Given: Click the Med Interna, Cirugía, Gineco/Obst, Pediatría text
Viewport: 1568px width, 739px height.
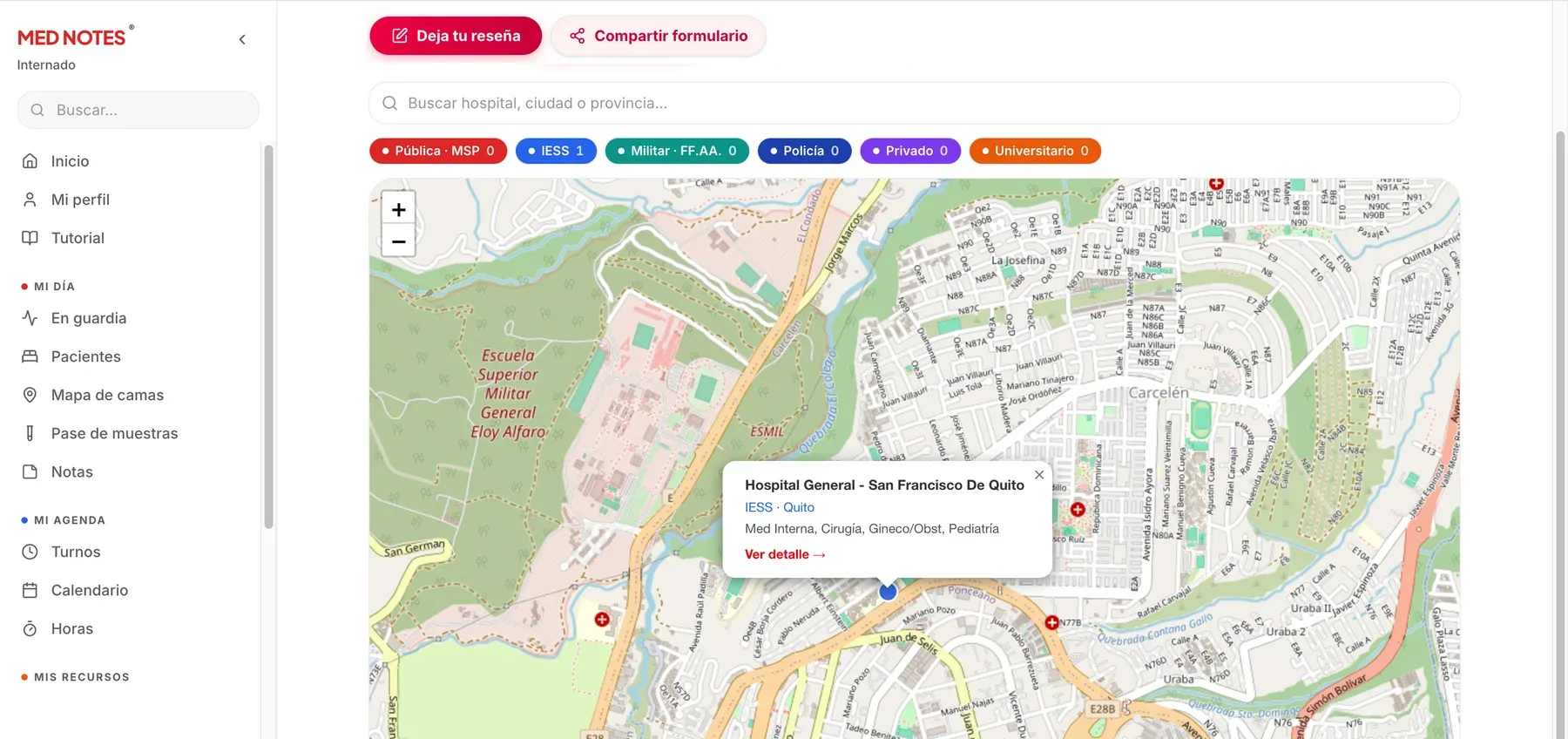Looking at the screenshot, I should tap(872, 529).
